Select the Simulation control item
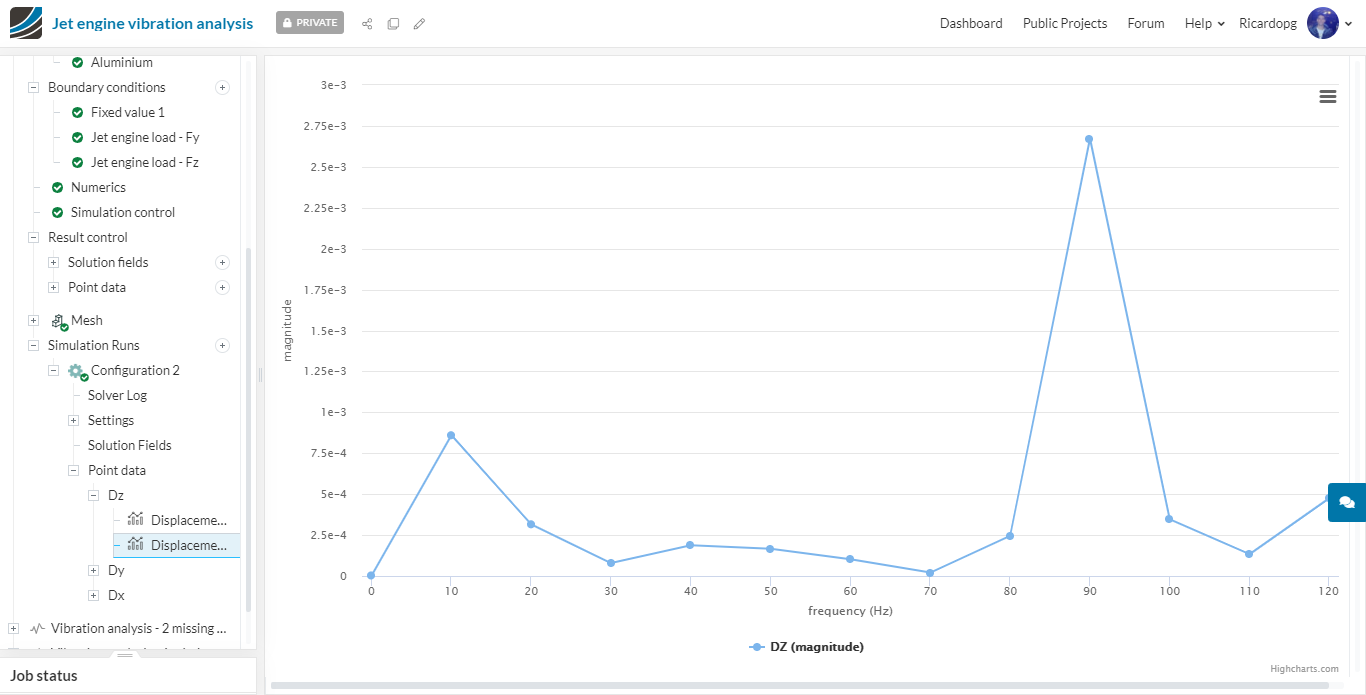 [123, 212]
